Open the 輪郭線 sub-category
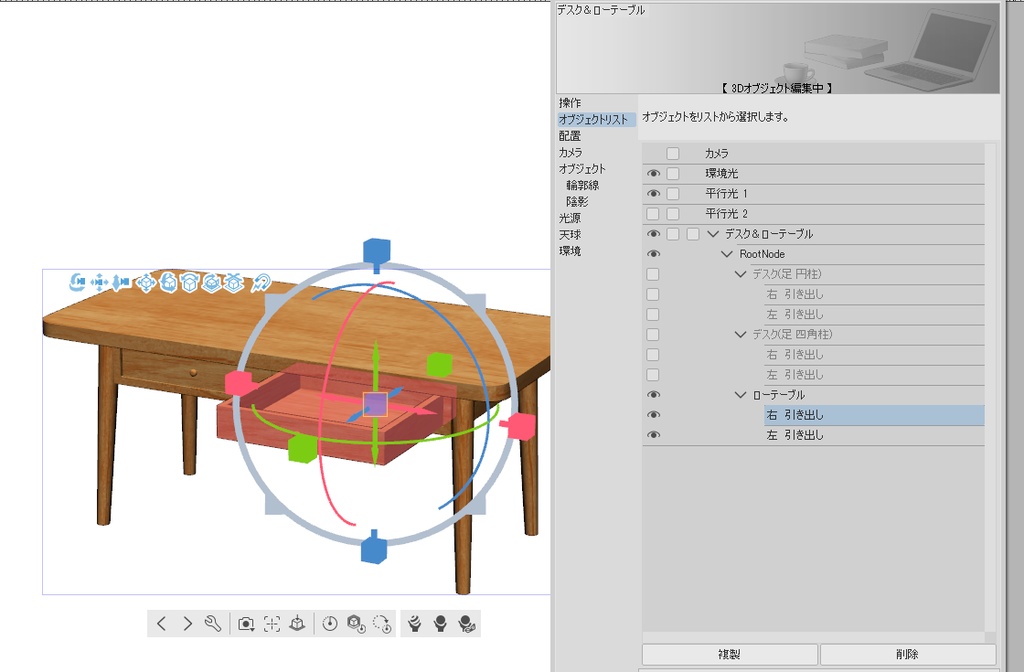This screenshot has width=1024, height=672. click(x=583, y=185)
